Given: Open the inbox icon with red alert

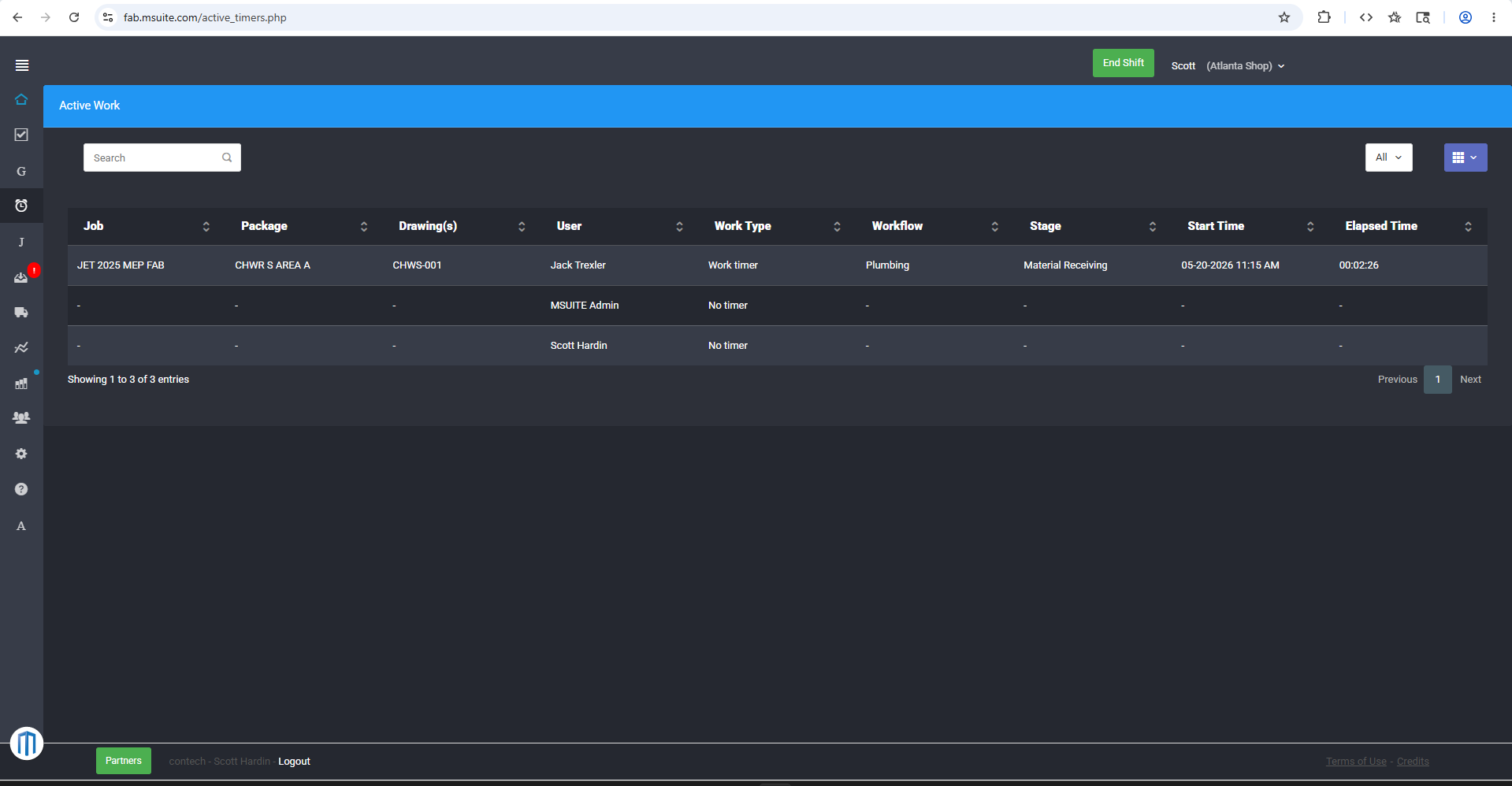Looking at the screenshot, I should (21, 277).
